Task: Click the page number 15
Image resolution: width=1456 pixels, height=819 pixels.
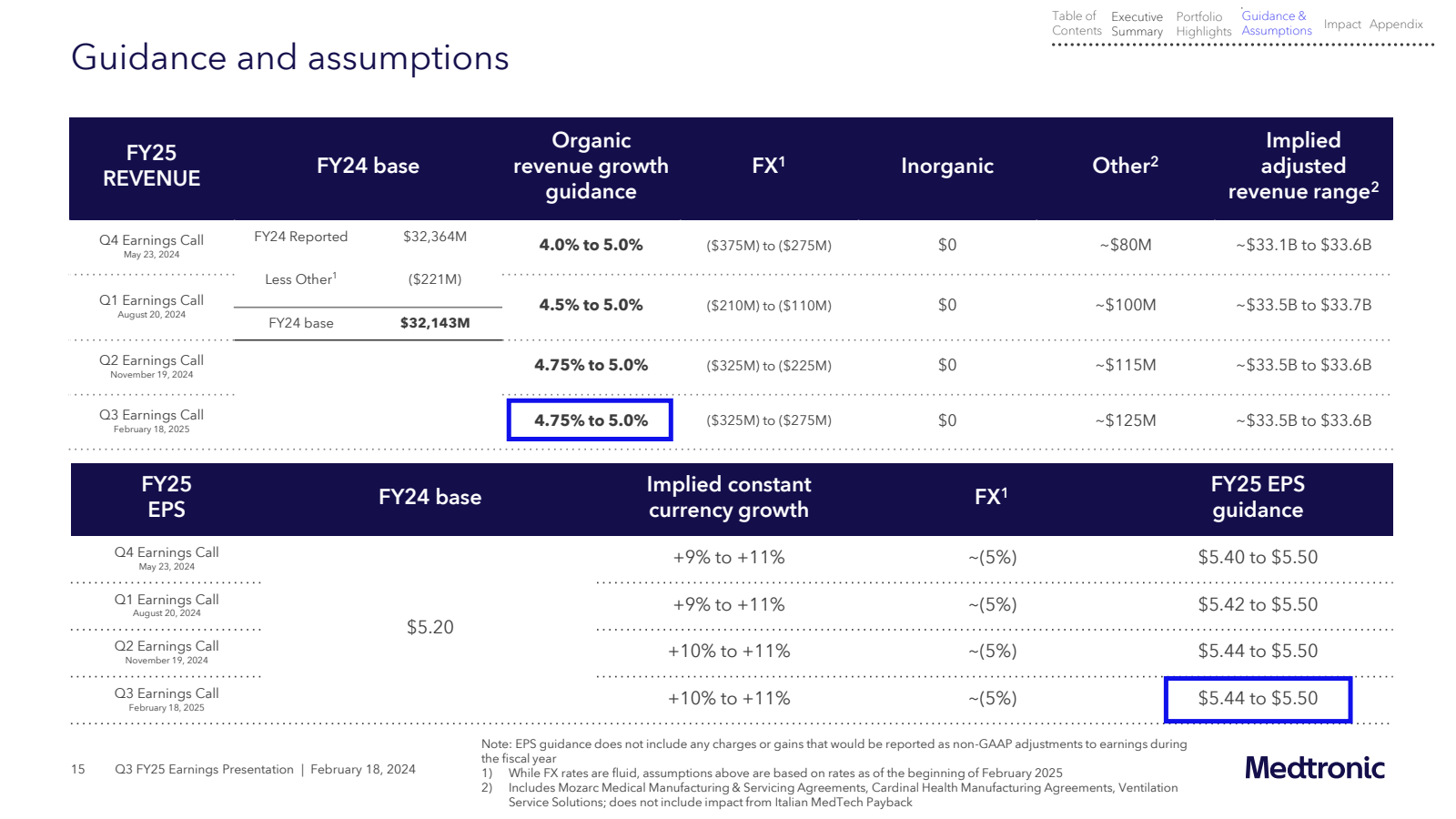Action: pyautogui.click(x=78, y=770)
